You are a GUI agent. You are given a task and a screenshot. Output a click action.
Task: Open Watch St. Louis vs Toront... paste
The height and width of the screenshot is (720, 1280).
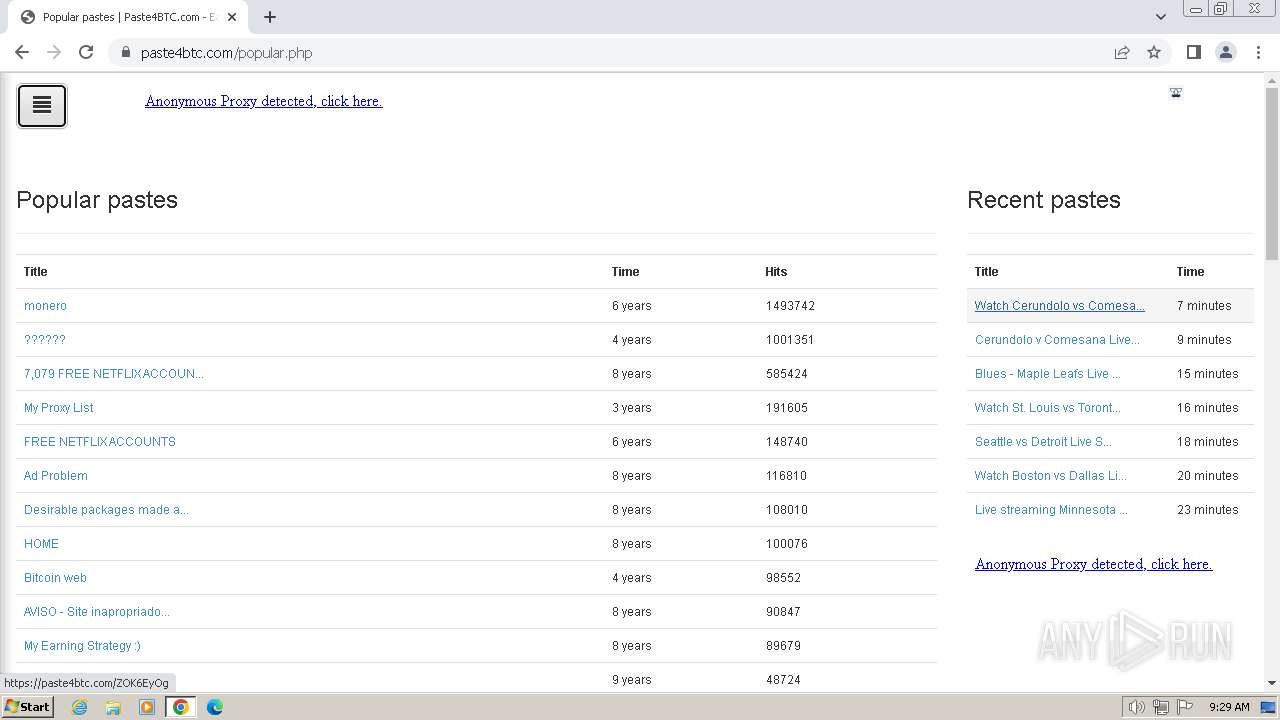[x=1048, y=408]
